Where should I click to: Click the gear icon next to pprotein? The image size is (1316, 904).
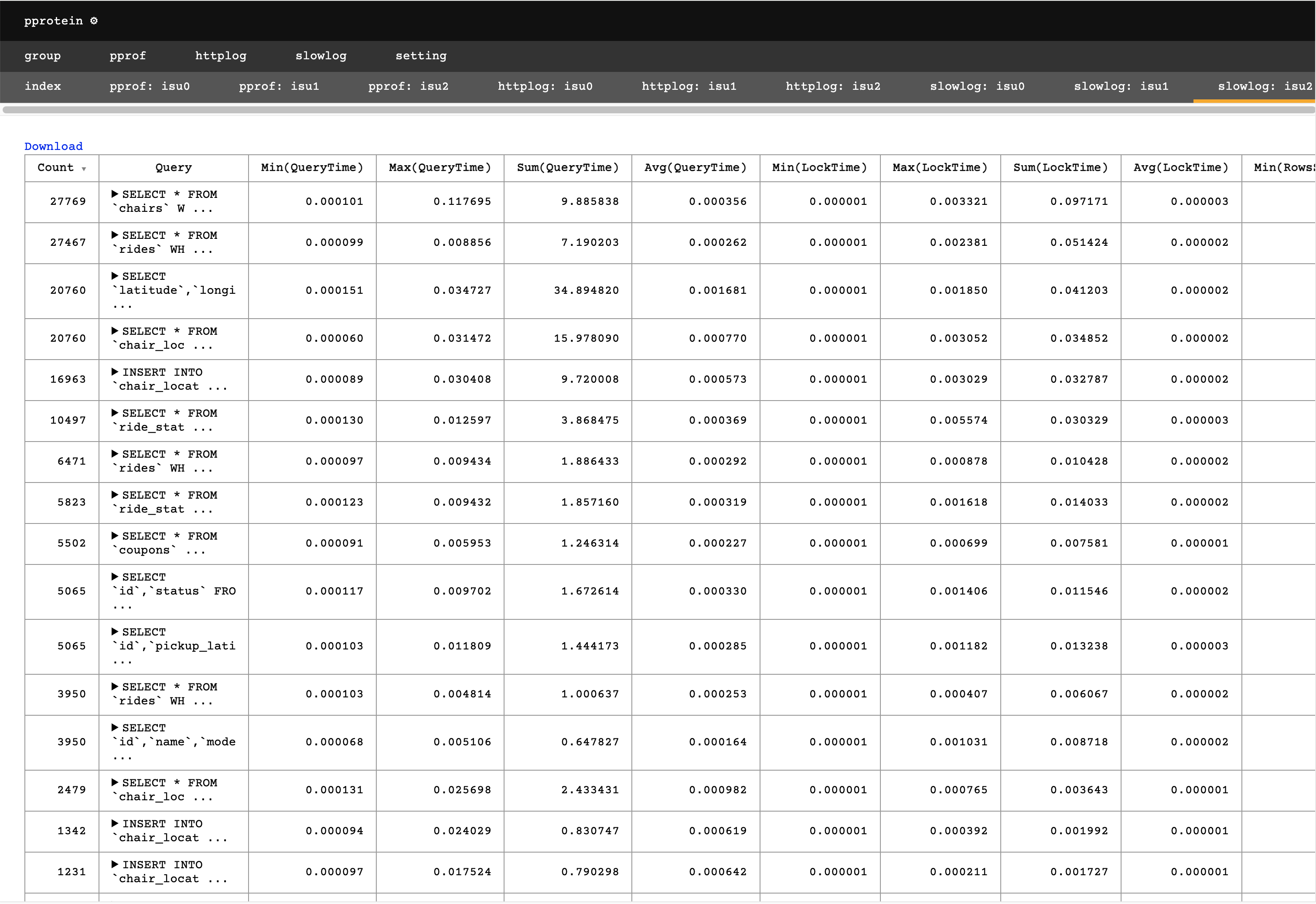(x=94, y=21)
